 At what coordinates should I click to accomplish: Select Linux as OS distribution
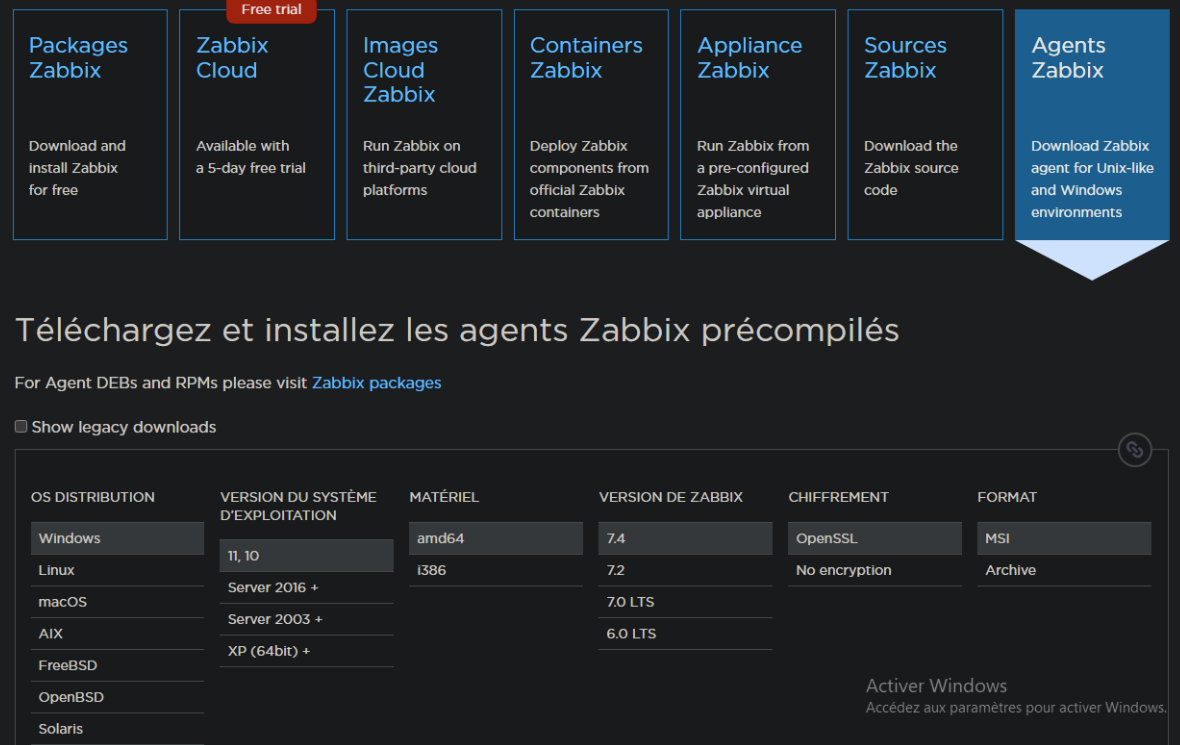point(57,570)
